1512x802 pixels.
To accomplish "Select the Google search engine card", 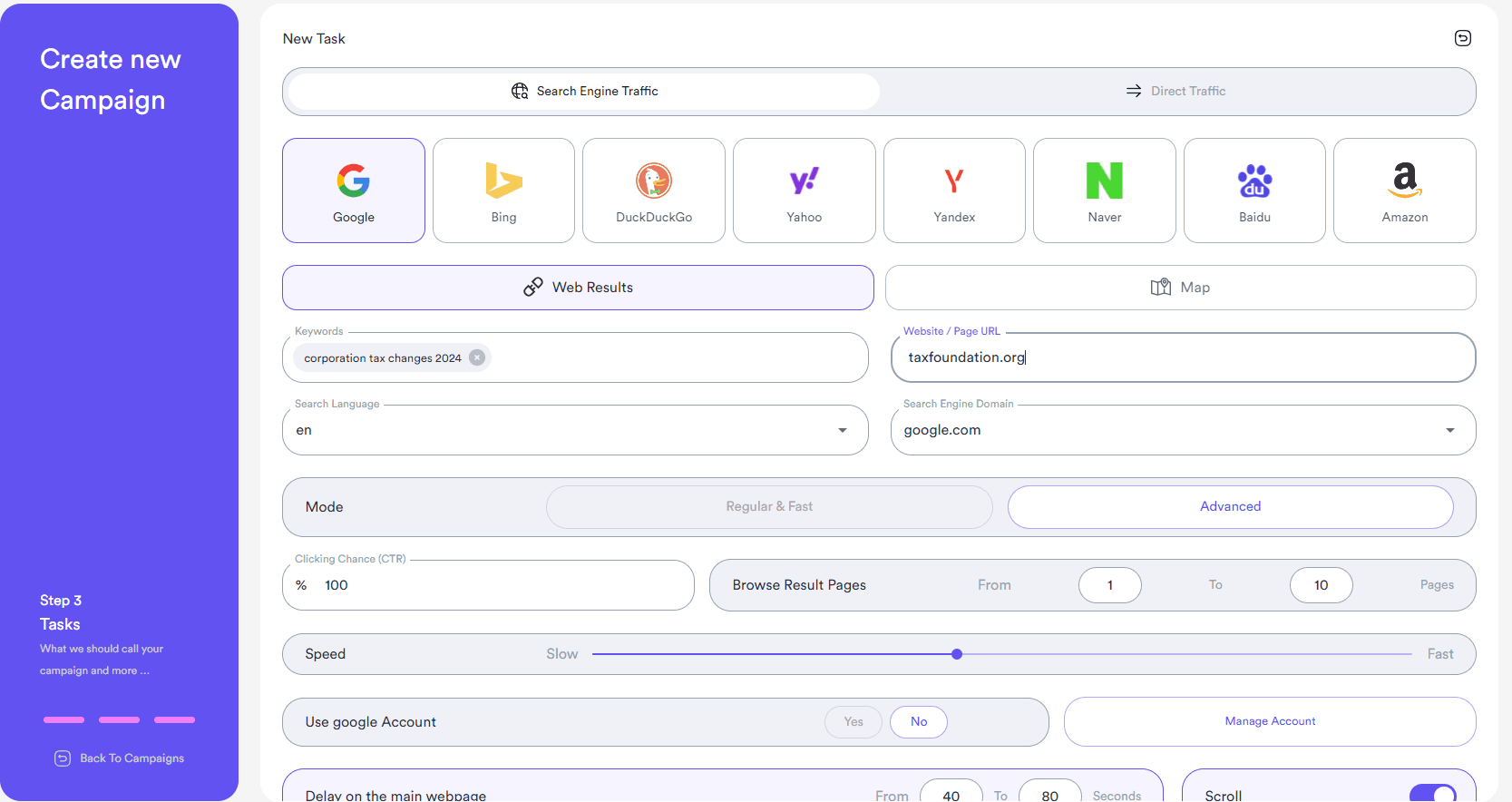I will pyautogui.click(x=354, y=191).
